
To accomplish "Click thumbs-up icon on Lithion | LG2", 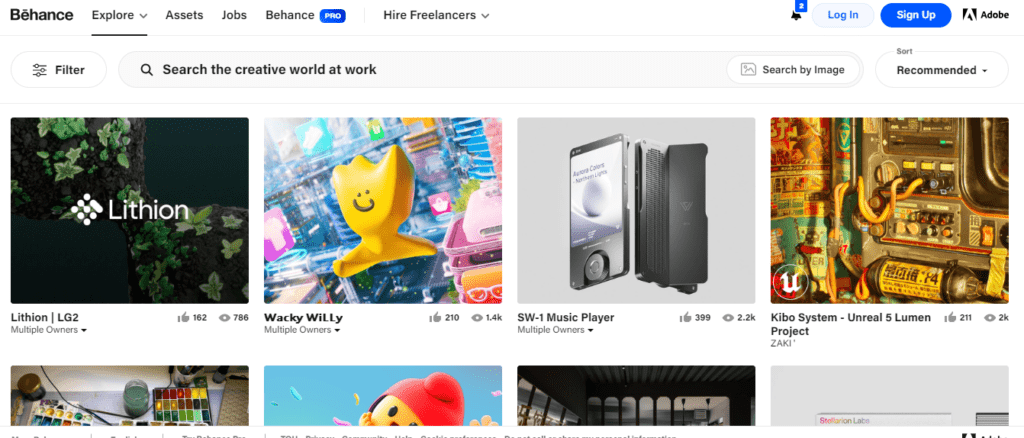I will point(184,318).
